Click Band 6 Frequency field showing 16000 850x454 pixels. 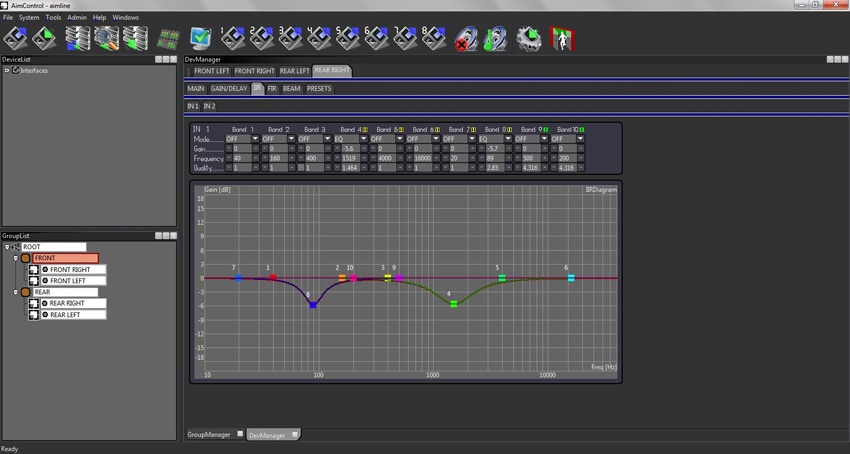tap(422, 158)
